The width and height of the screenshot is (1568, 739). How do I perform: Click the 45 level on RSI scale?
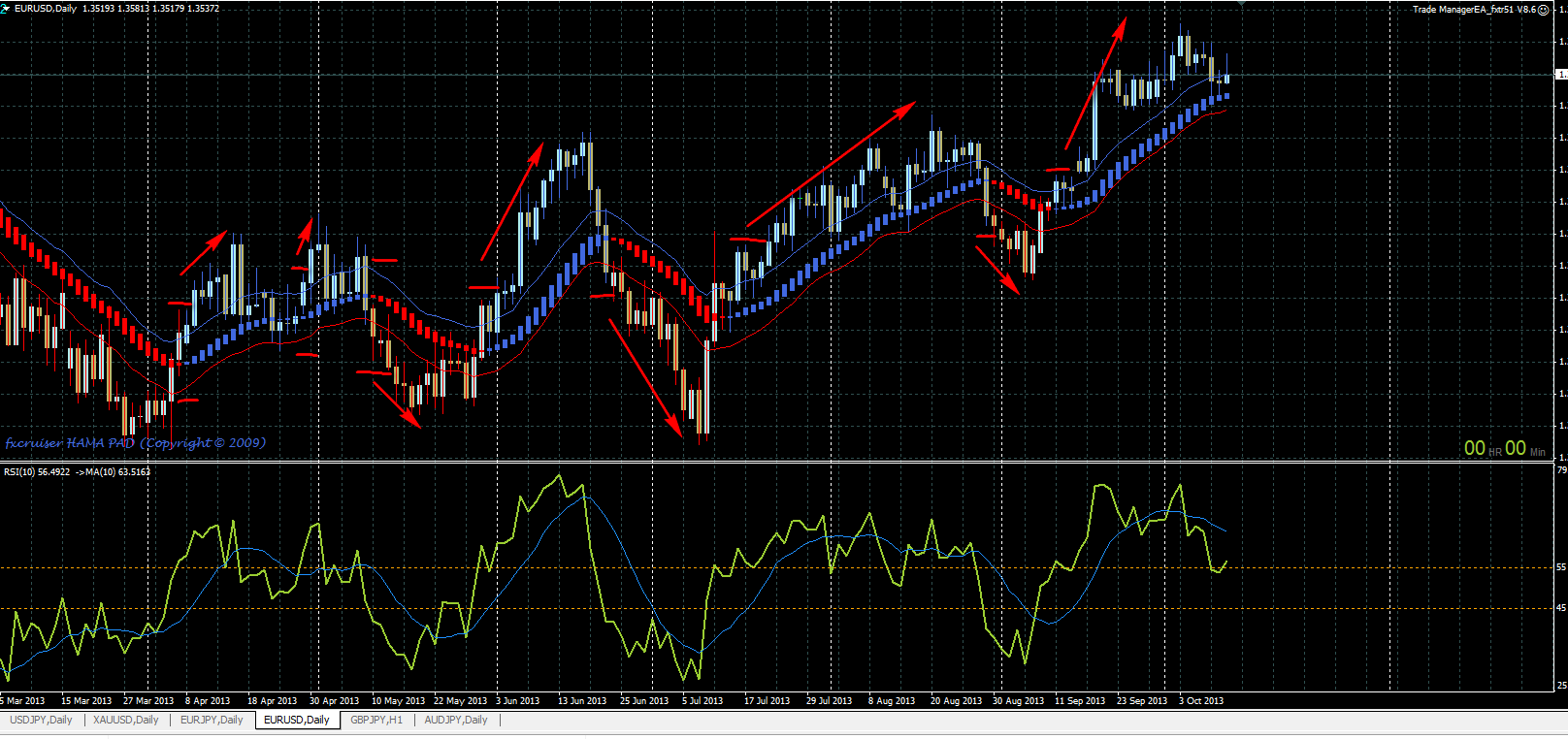click(1561, 608)
